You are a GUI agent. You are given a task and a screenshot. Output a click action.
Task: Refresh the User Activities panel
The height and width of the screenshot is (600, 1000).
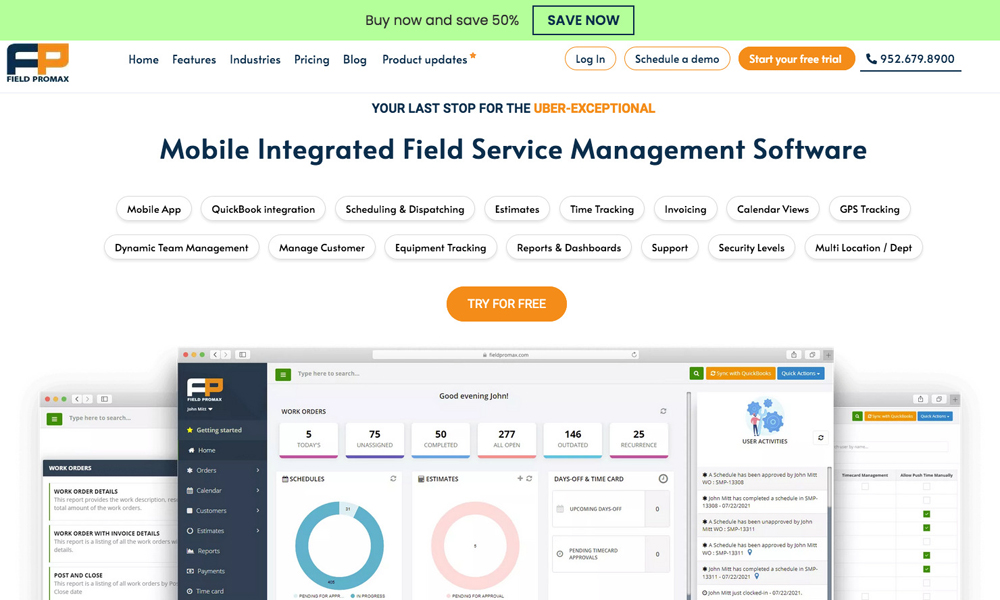click(x=821, y=438)
